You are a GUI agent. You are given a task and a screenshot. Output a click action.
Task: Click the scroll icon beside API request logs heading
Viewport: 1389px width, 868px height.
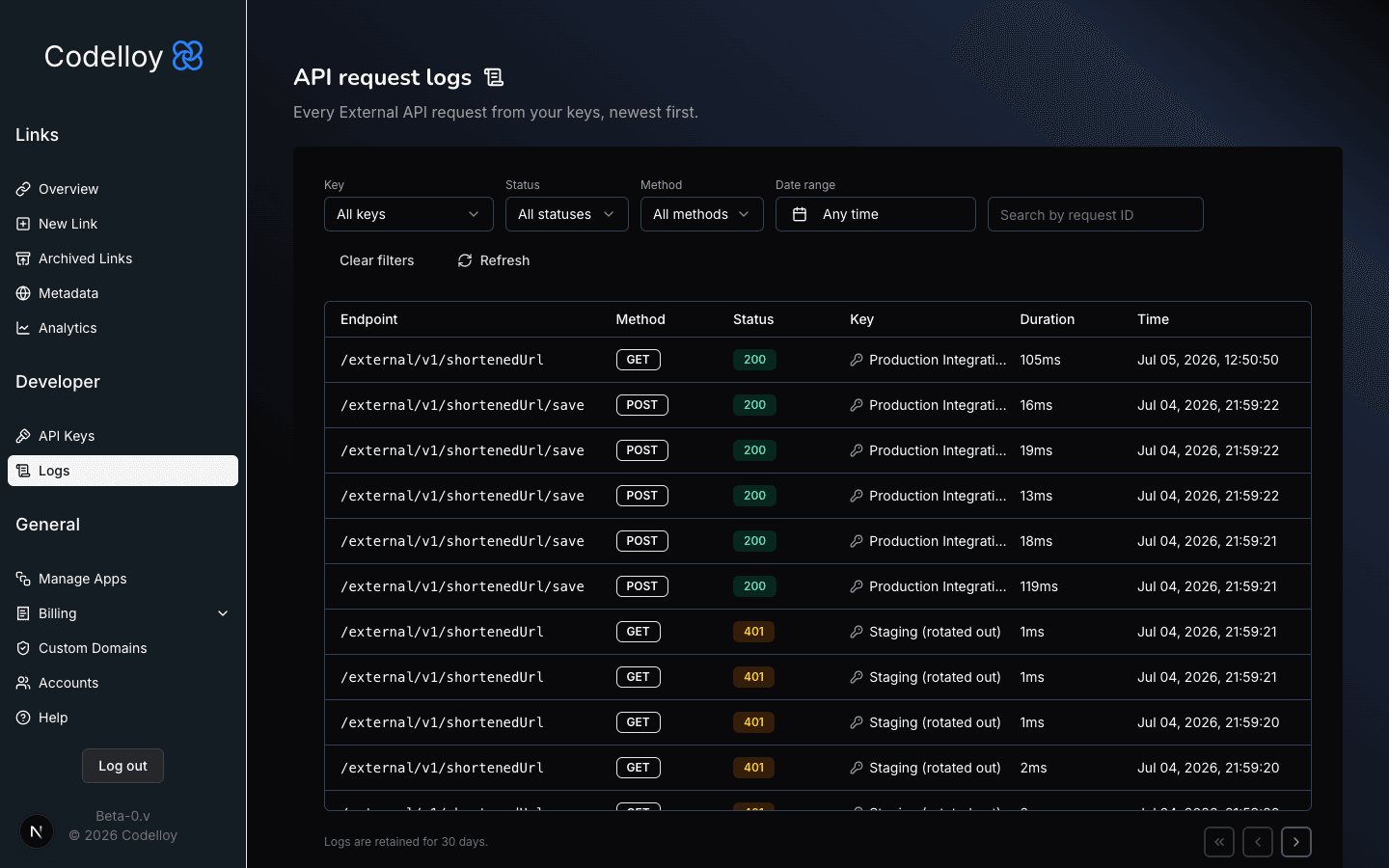point(494,77)
